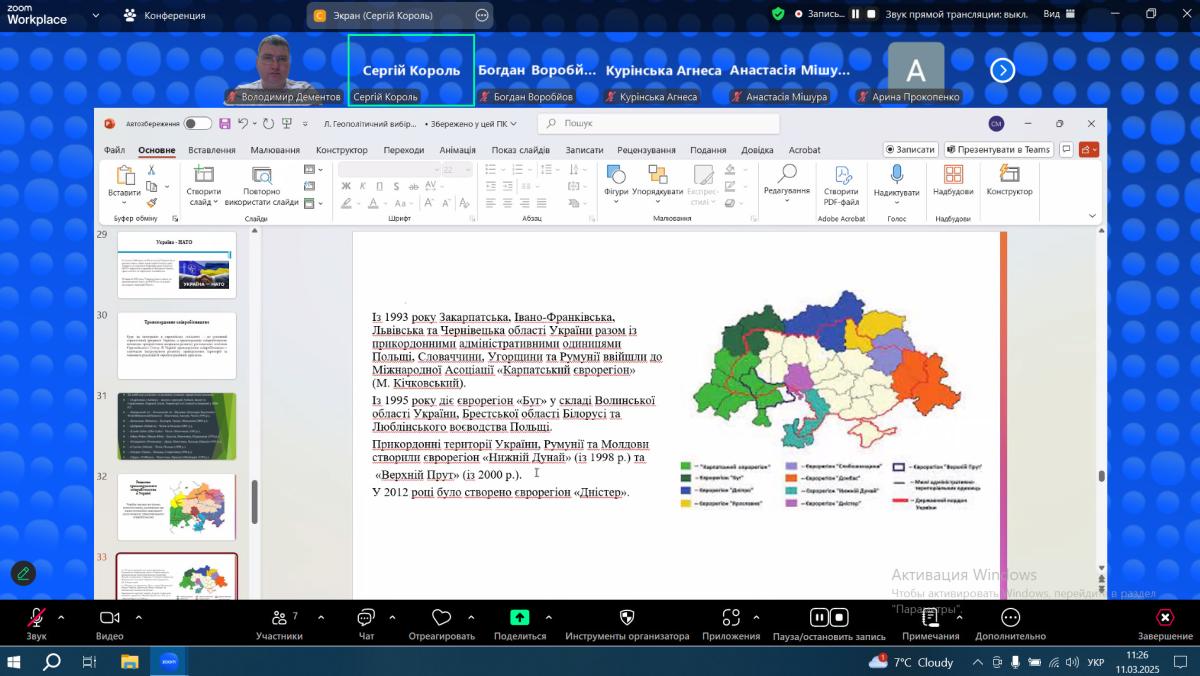Select slide 32 thumbnail
The width and height of the screenshot is (1200, 676).
click(177, 507)
